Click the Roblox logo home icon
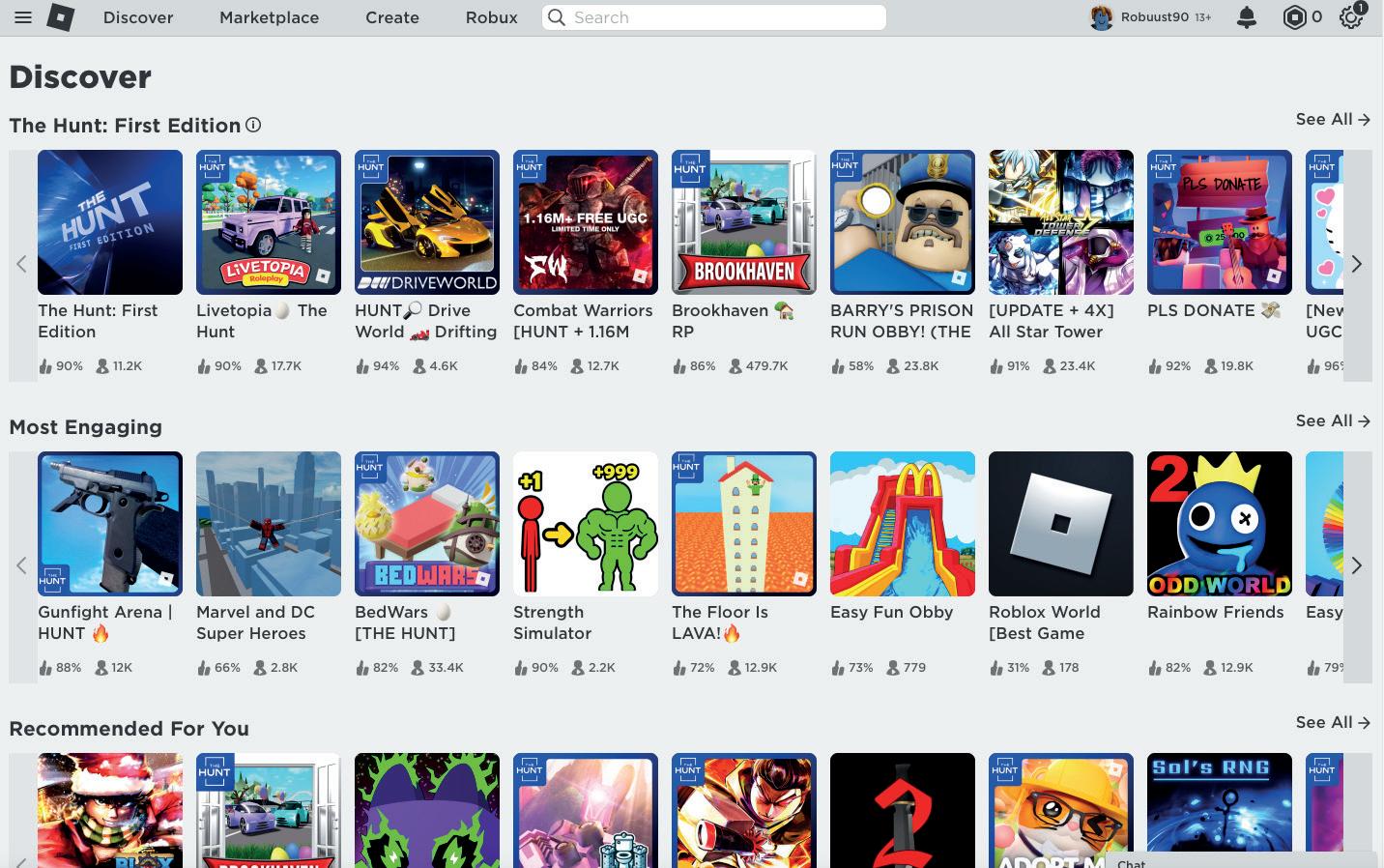 click(x=60, y=17)
